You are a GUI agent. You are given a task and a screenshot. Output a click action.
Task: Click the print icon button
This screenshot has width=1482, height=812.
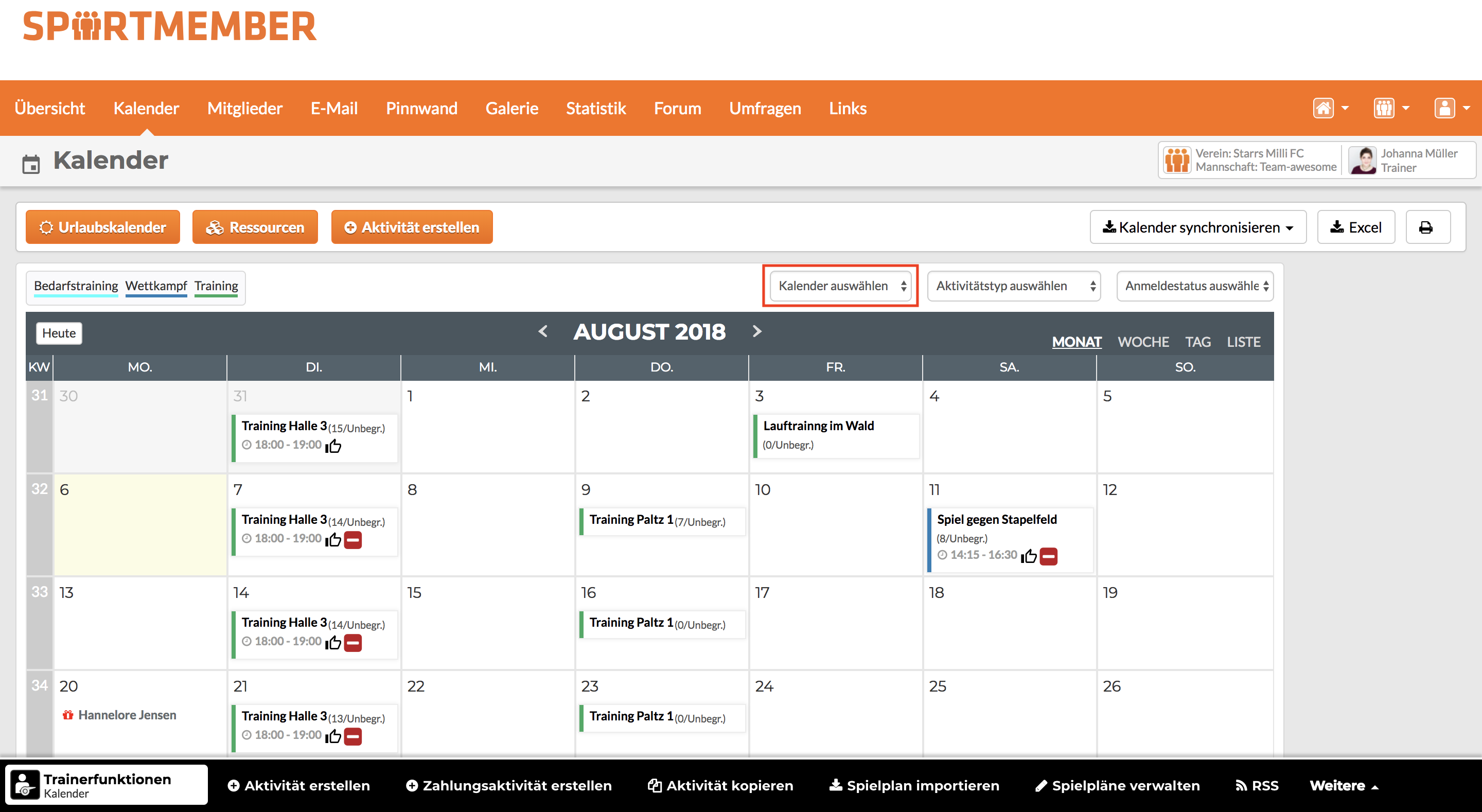pyautogui.click(x=1428, y=227)
